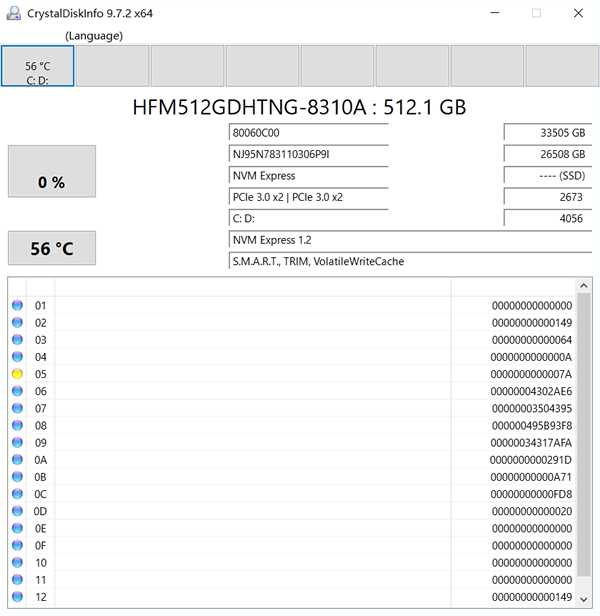
Task: Click raw value 000000495B93F8
Action: (x=531, y=425)
